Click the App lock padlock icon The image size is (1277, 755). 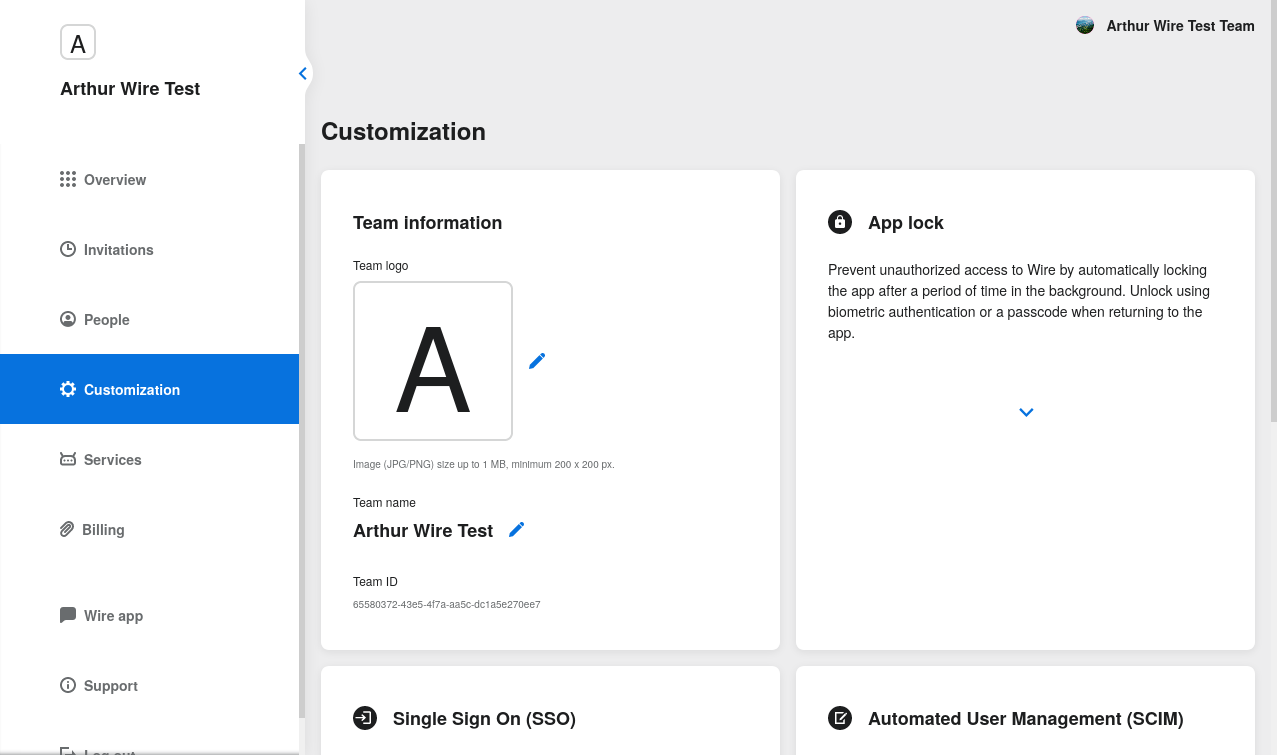(840, 222)
